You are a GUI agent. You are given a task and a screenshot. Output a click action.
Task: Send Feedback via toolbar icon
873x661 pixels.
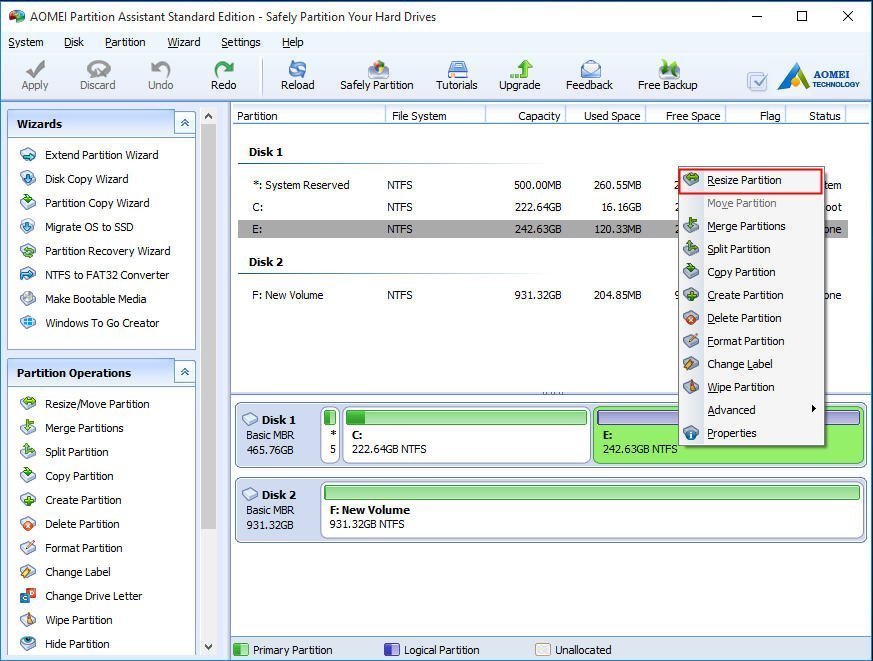[589, 75]
